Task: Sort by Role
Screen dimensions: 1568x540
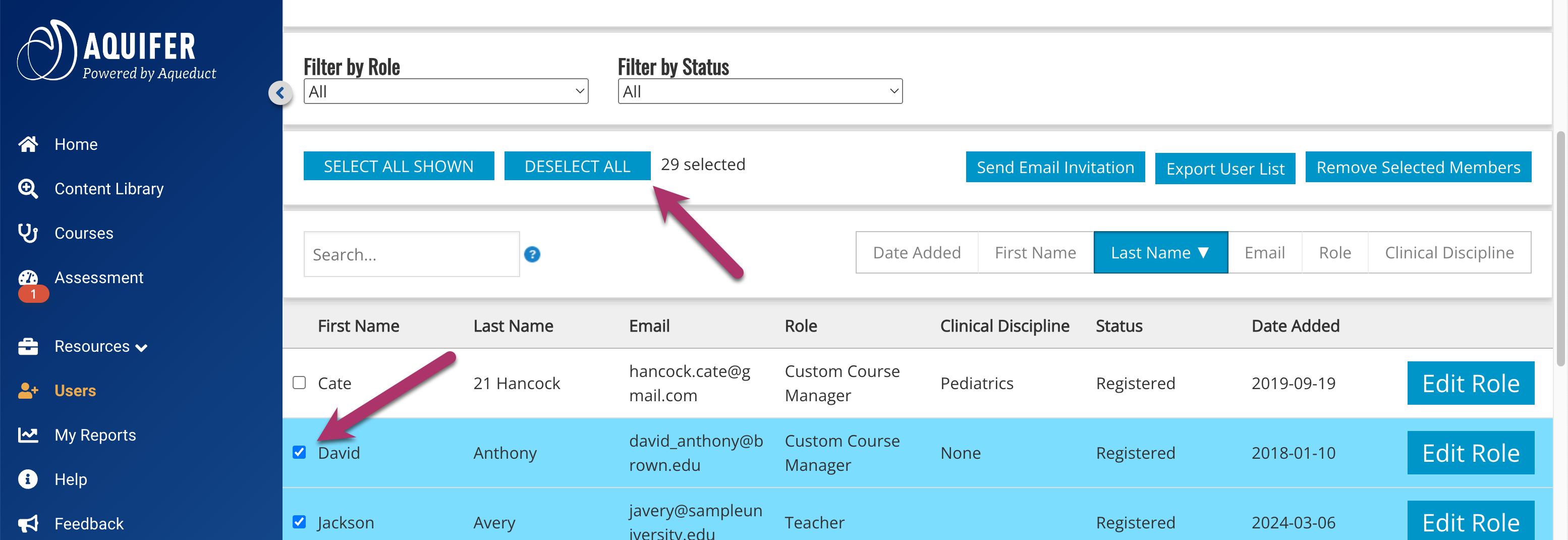Action: (1335, 253)
